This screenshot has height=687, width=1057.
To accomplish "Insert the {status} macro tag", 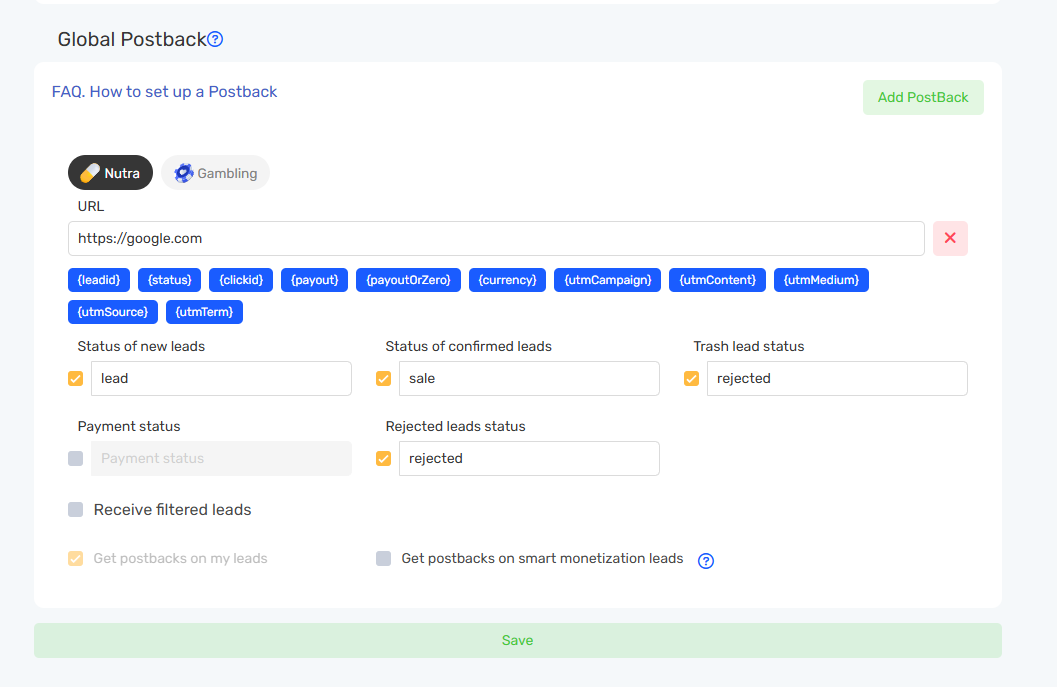I will 170,280.
